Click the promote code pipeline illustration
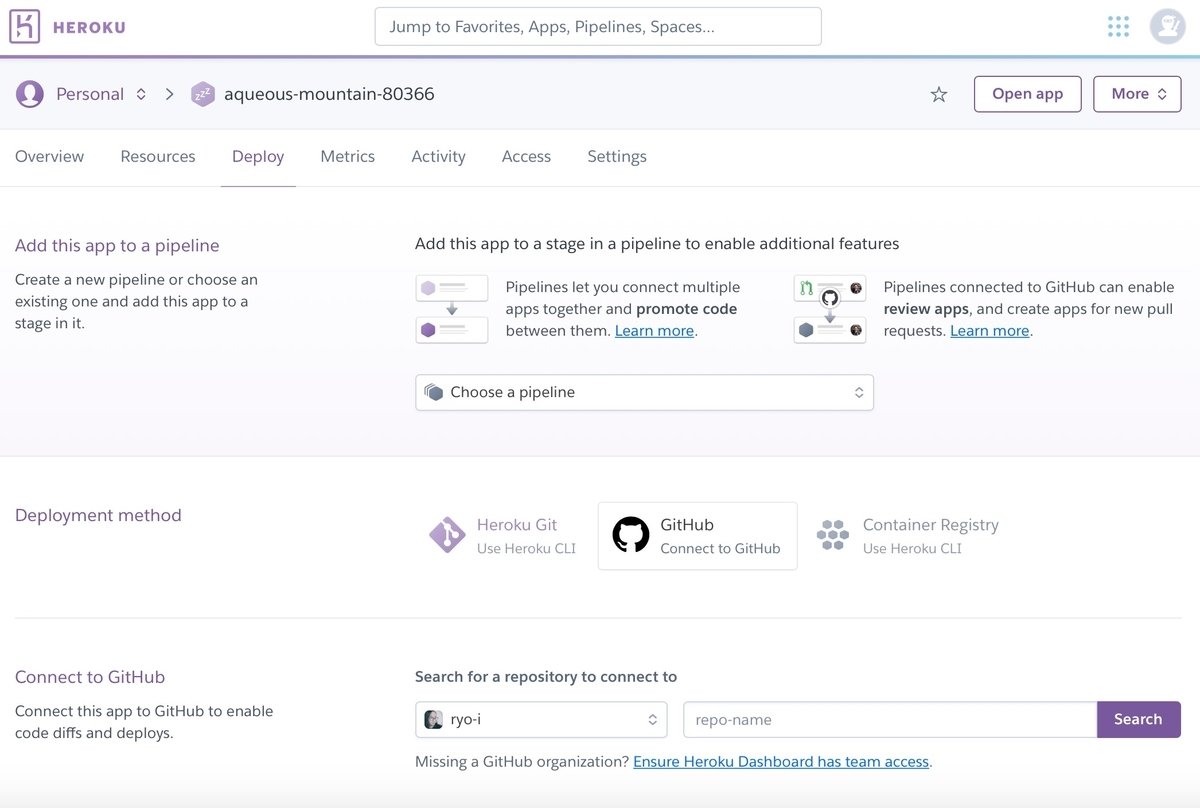The height and width of the screenshot is (808, 1200). (452, 309)
